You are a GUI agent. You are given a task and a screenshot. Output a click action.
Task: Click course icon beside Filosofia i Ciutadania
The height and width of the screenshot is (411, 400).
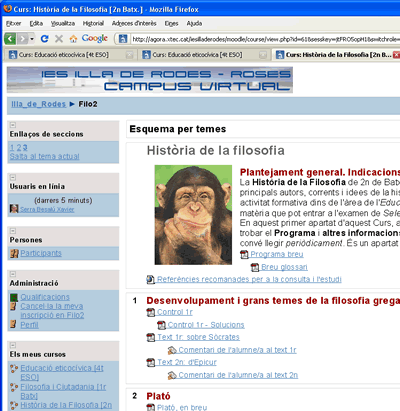pos(14,387)
